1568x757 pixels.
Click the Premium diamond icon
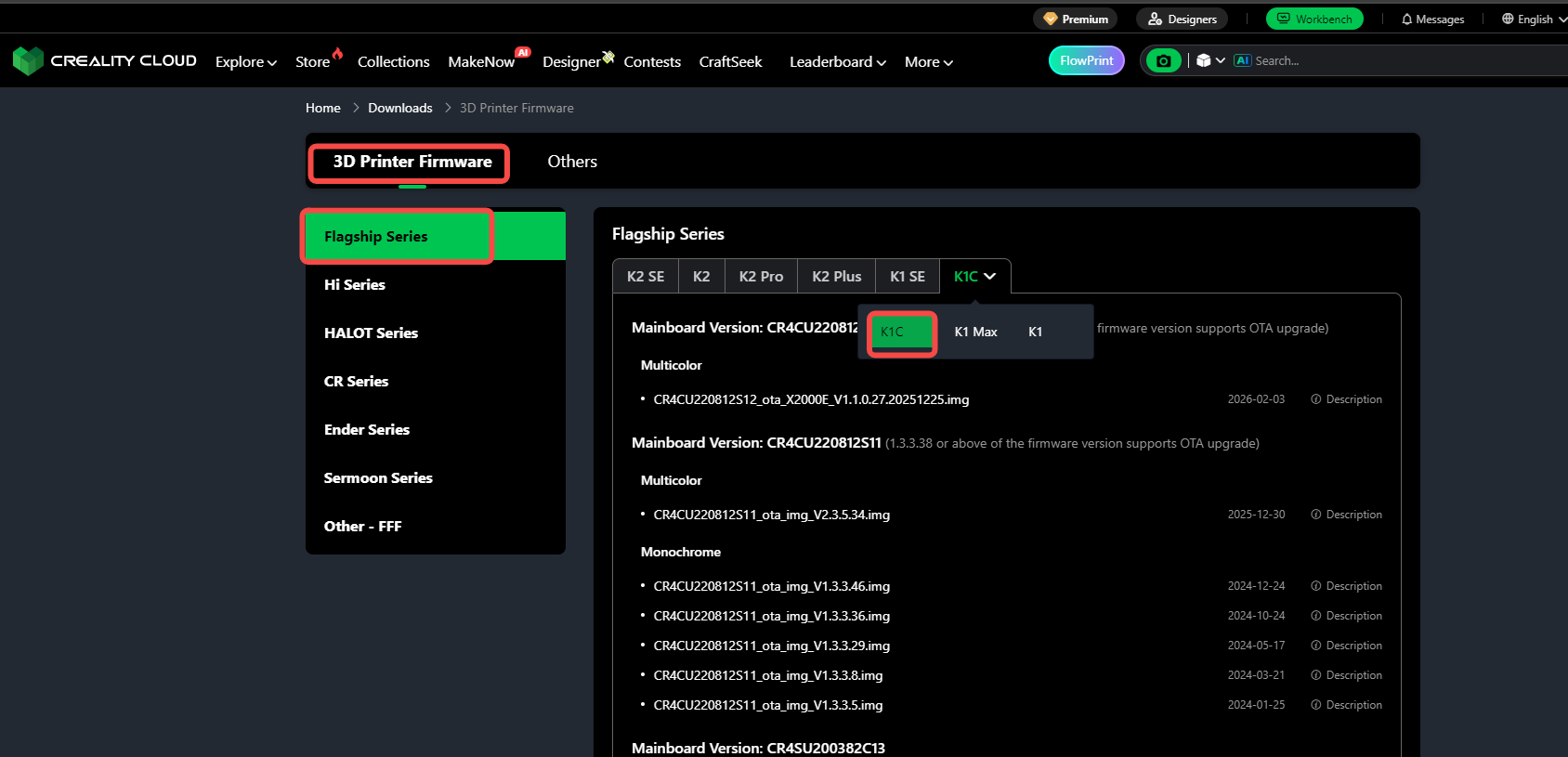pos(1051,19)
